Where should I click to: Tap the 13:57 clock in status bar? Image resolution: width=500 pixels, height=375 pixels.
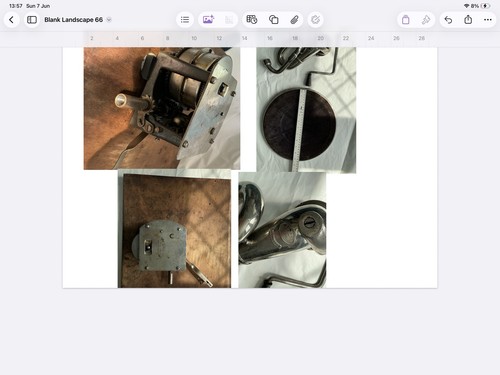pyautogui.click(x=16, y=6)
